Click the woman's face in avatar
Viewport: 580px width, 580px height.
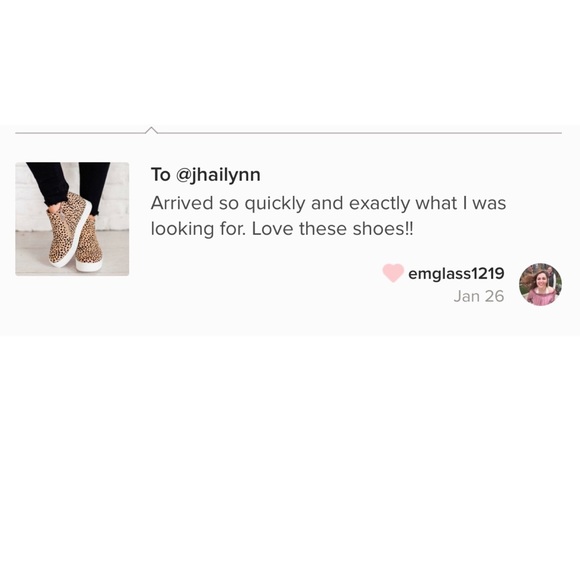tap(540, 281)
